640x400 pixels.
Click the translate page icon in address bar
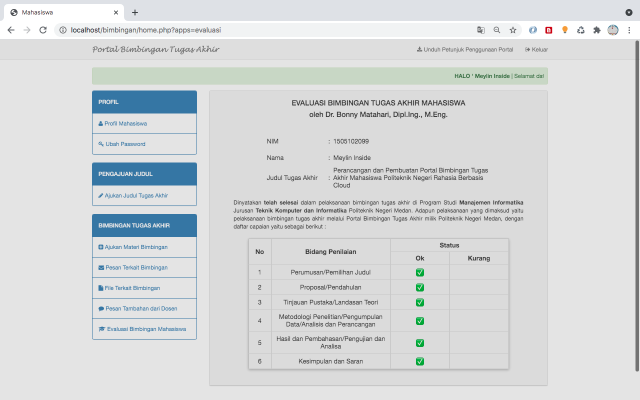[x=480, y=30]
